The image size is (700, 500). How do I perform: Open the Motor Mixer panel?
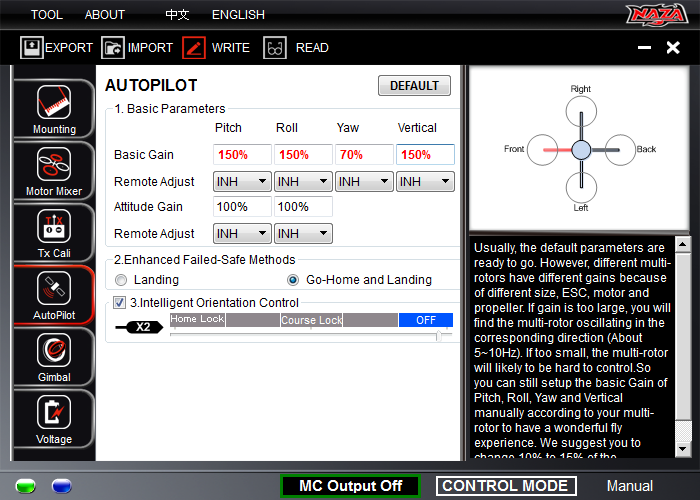[54, 166]
